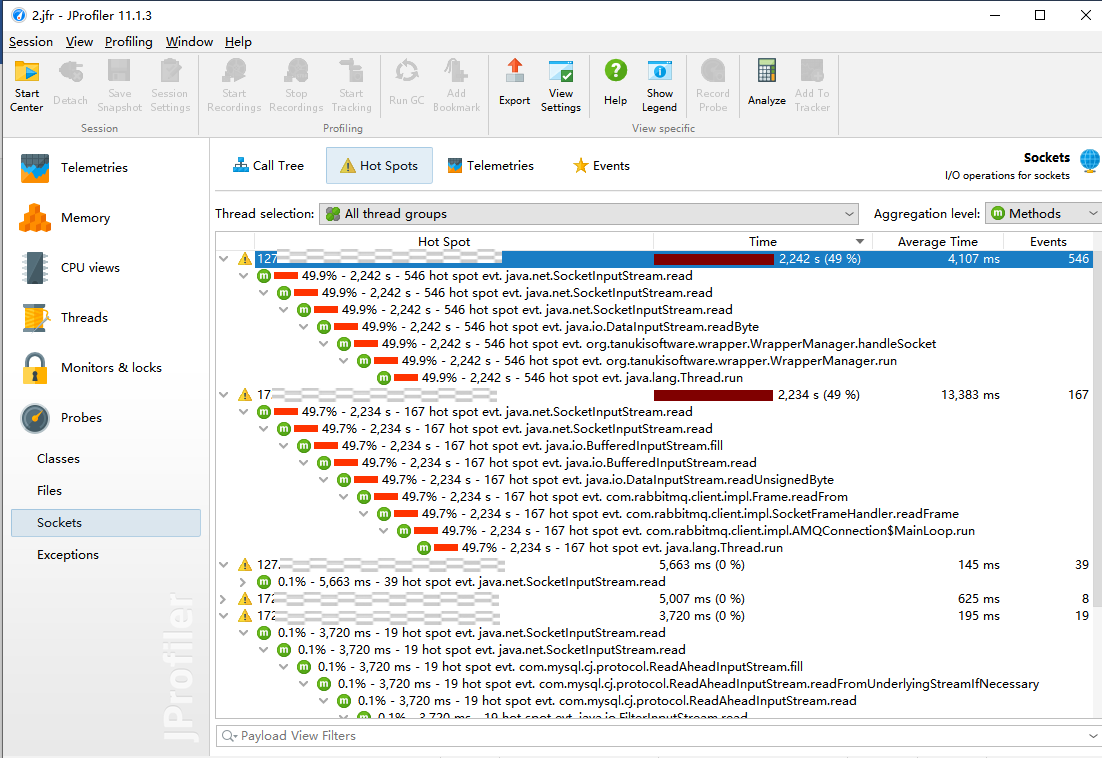
Task: Sort by the Average Time column header
Action: 937,242
